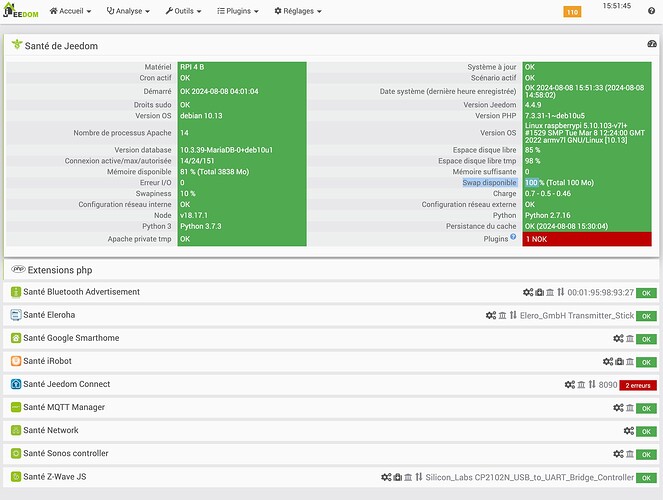663x500 pixels.
Task: Open gears configuration icon in Jeedom Connect row
Action: pos(570,385)
